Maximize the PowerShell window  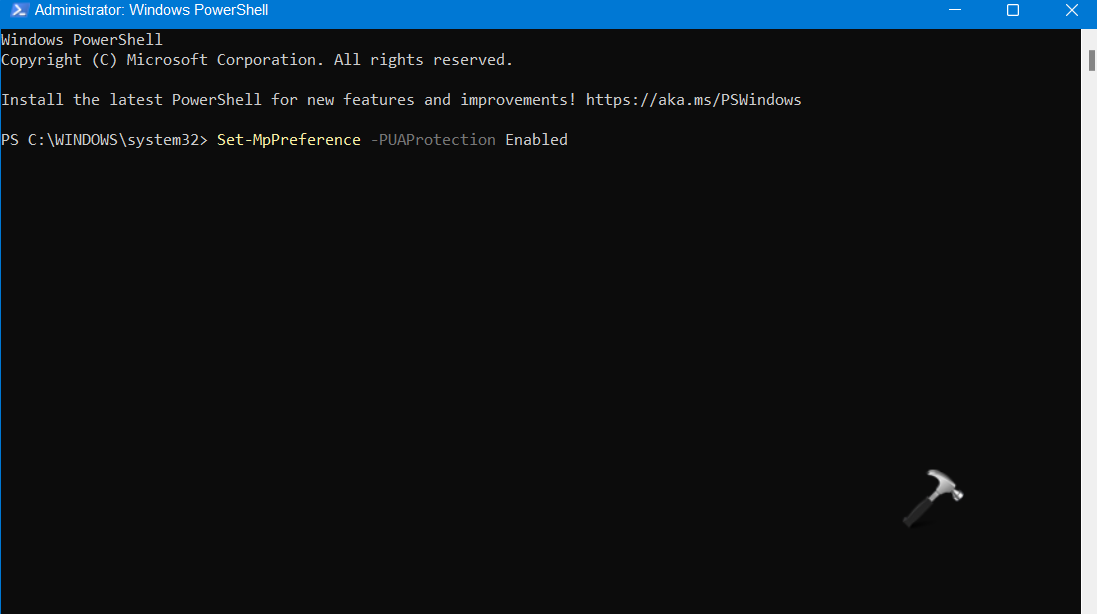[1012, 11]
